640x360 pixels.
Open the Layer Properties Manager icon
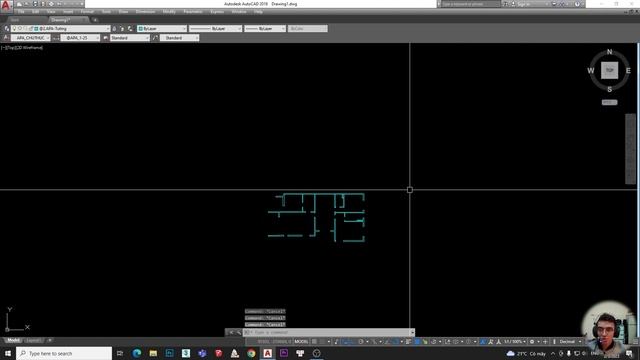[7, 29]
